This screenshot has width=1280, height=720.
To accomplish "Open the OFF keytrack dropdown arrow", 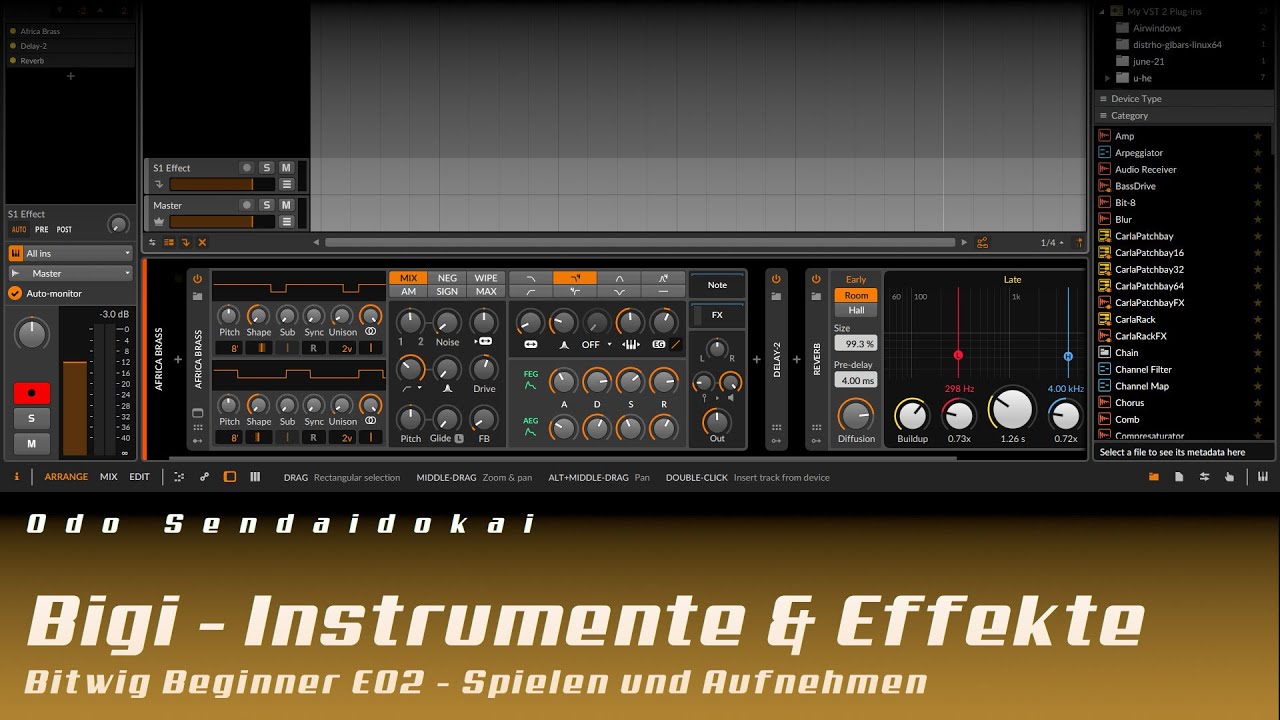I will (609, 345).
